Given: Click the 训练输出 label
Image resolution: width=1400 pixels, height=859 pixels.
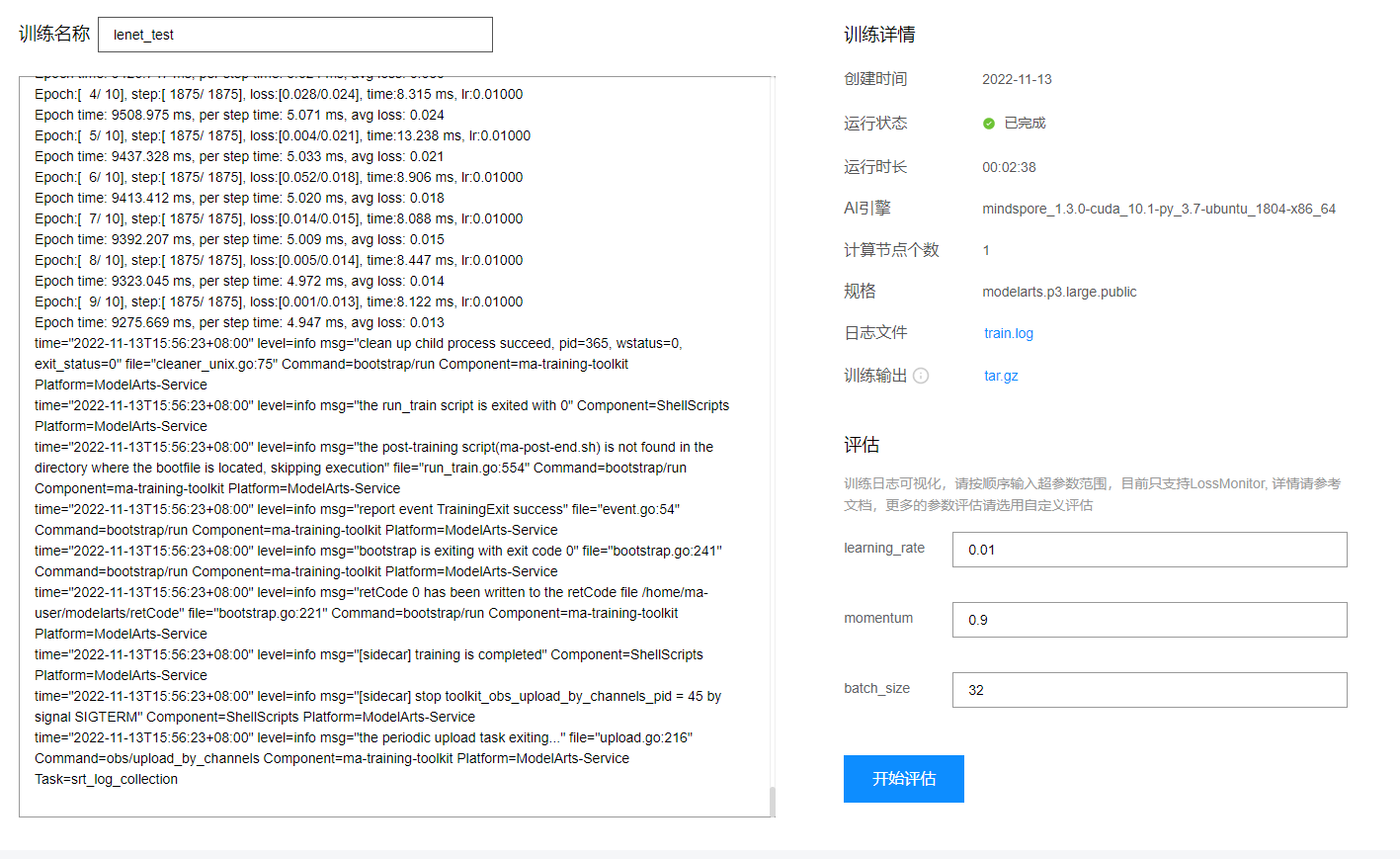Looking at the screenshot, I should (875, 376).
